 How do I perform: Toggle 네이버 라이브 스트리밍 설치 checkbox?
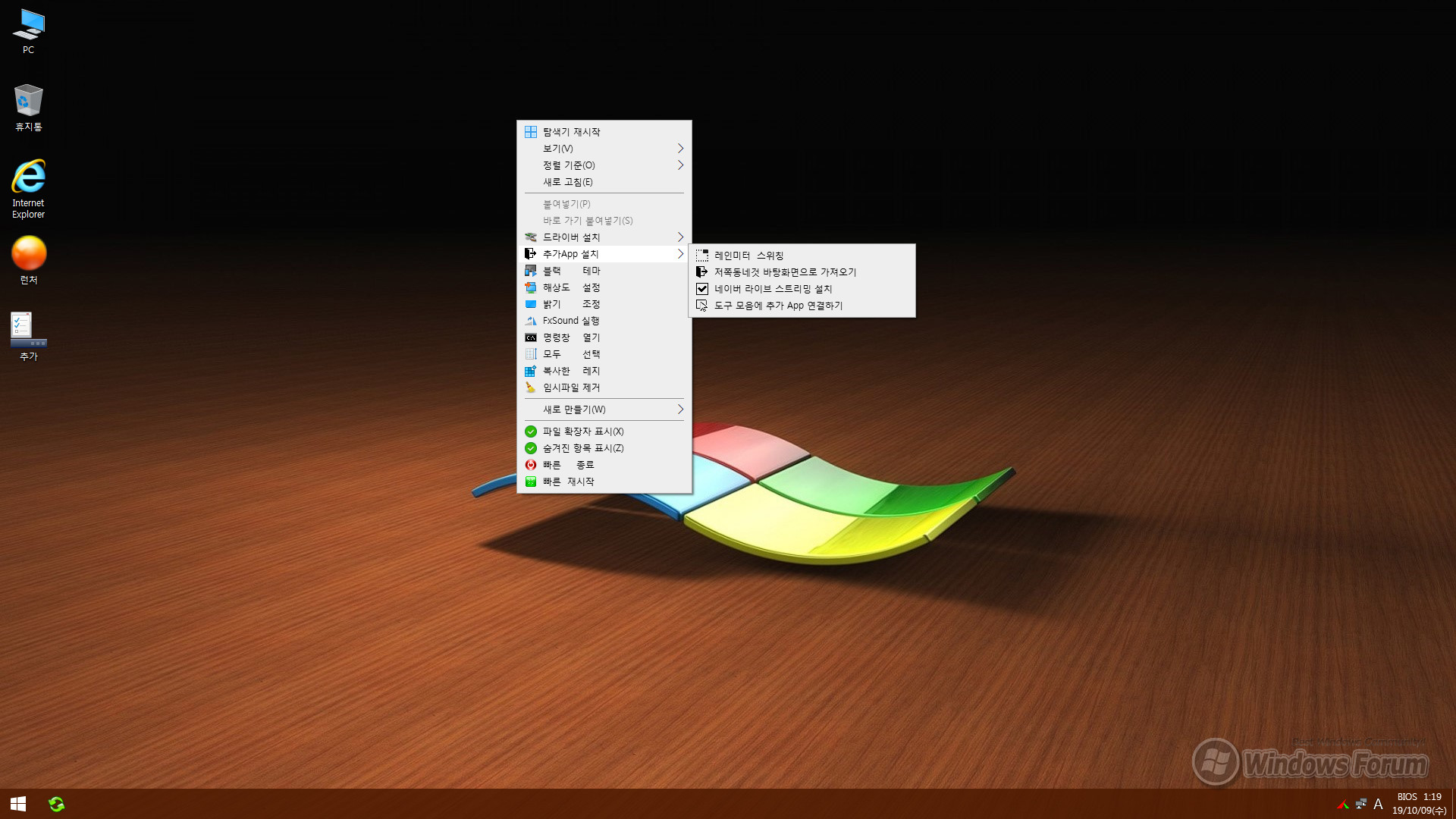tap(702, 289)
